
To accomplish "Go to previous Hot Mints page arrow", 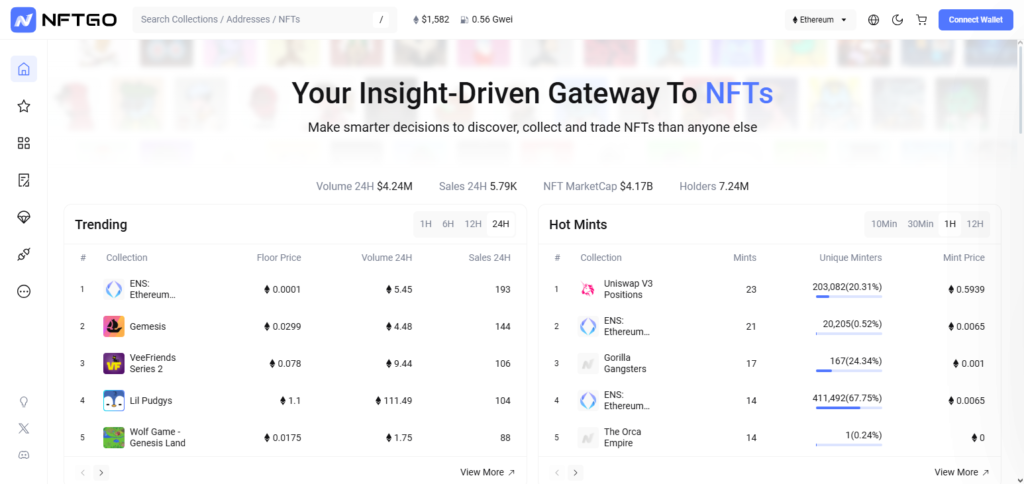I will pyautogui.click(x=557, y=472).
